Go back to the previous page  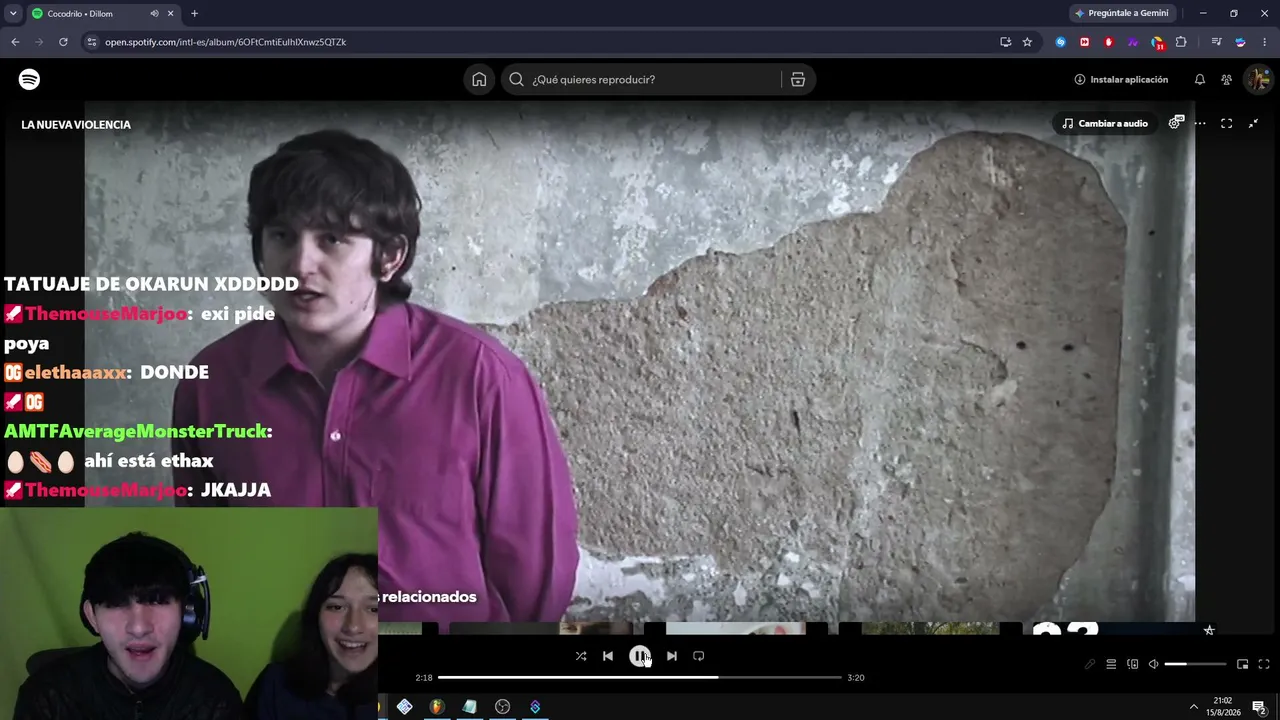(x=15, y=42)
